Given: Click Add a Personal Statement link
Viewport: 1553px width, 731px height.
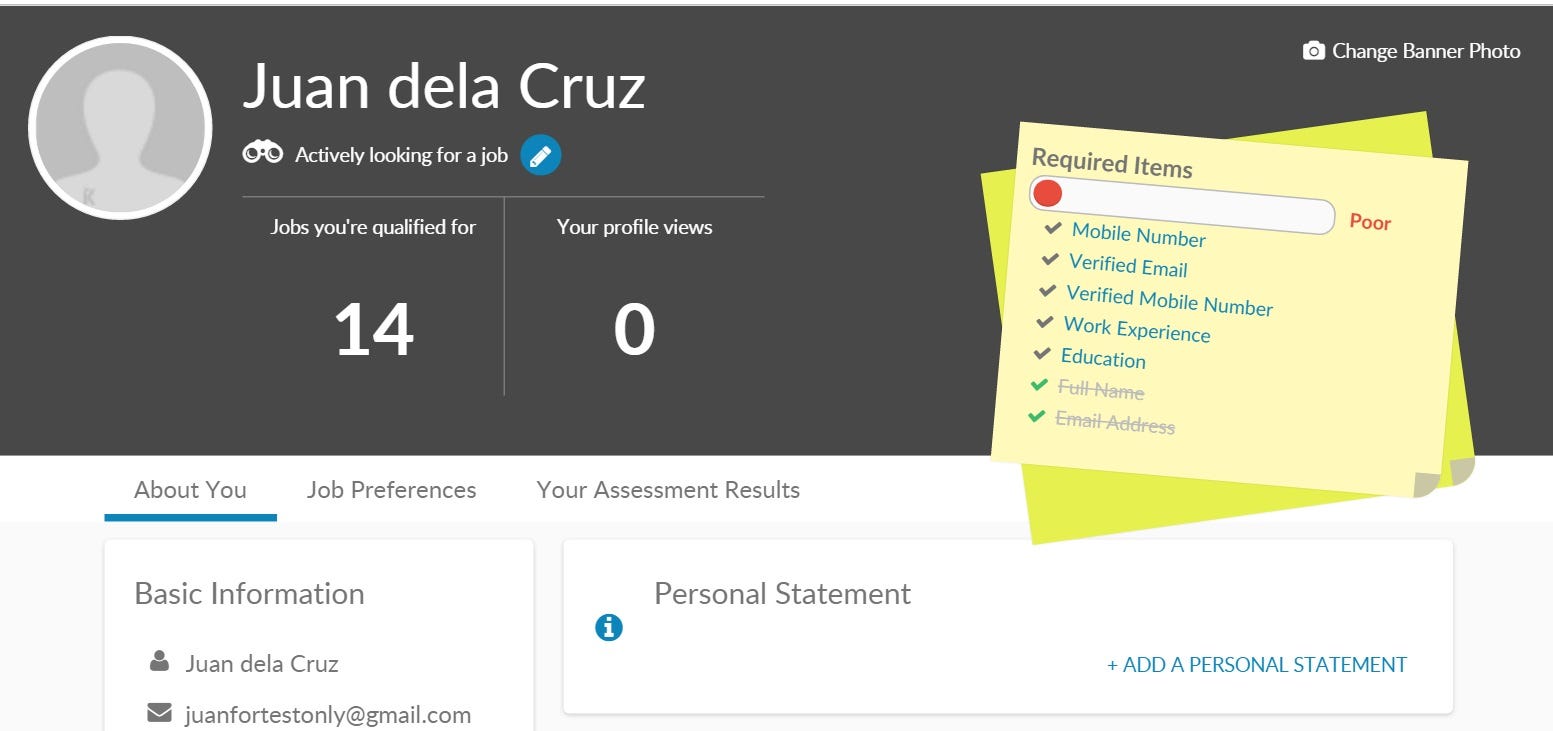Looking at the screenshot, I should (x=1256, y=664).
